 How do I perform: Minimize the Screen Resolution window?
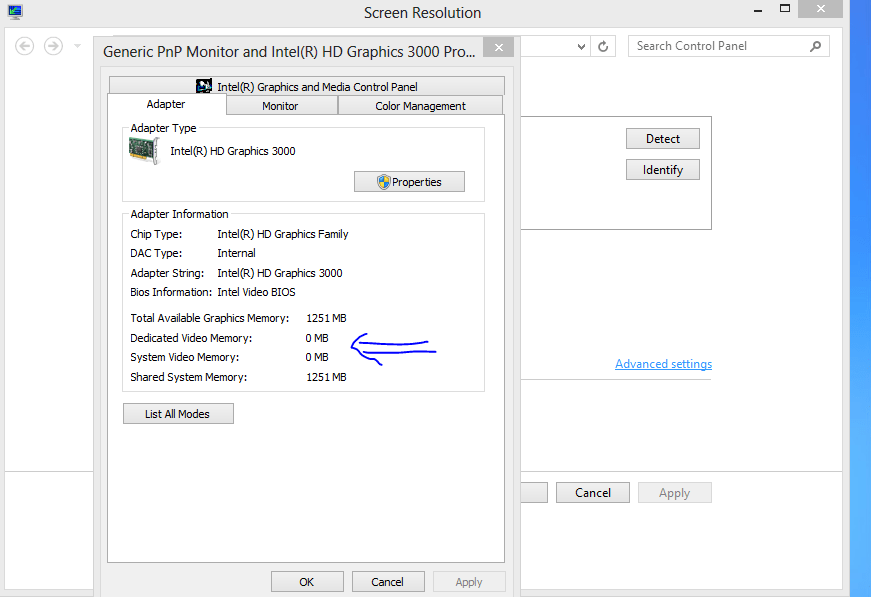[758, 9]
